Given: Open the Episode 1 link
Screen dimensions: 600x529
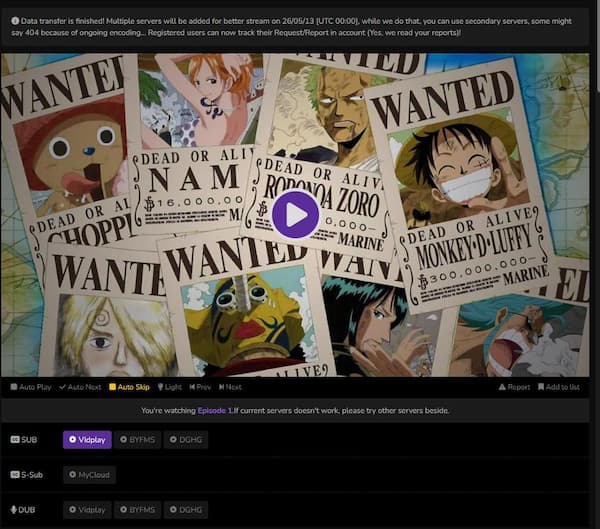Looking at the screenshot, I should (x=215, y=411).
